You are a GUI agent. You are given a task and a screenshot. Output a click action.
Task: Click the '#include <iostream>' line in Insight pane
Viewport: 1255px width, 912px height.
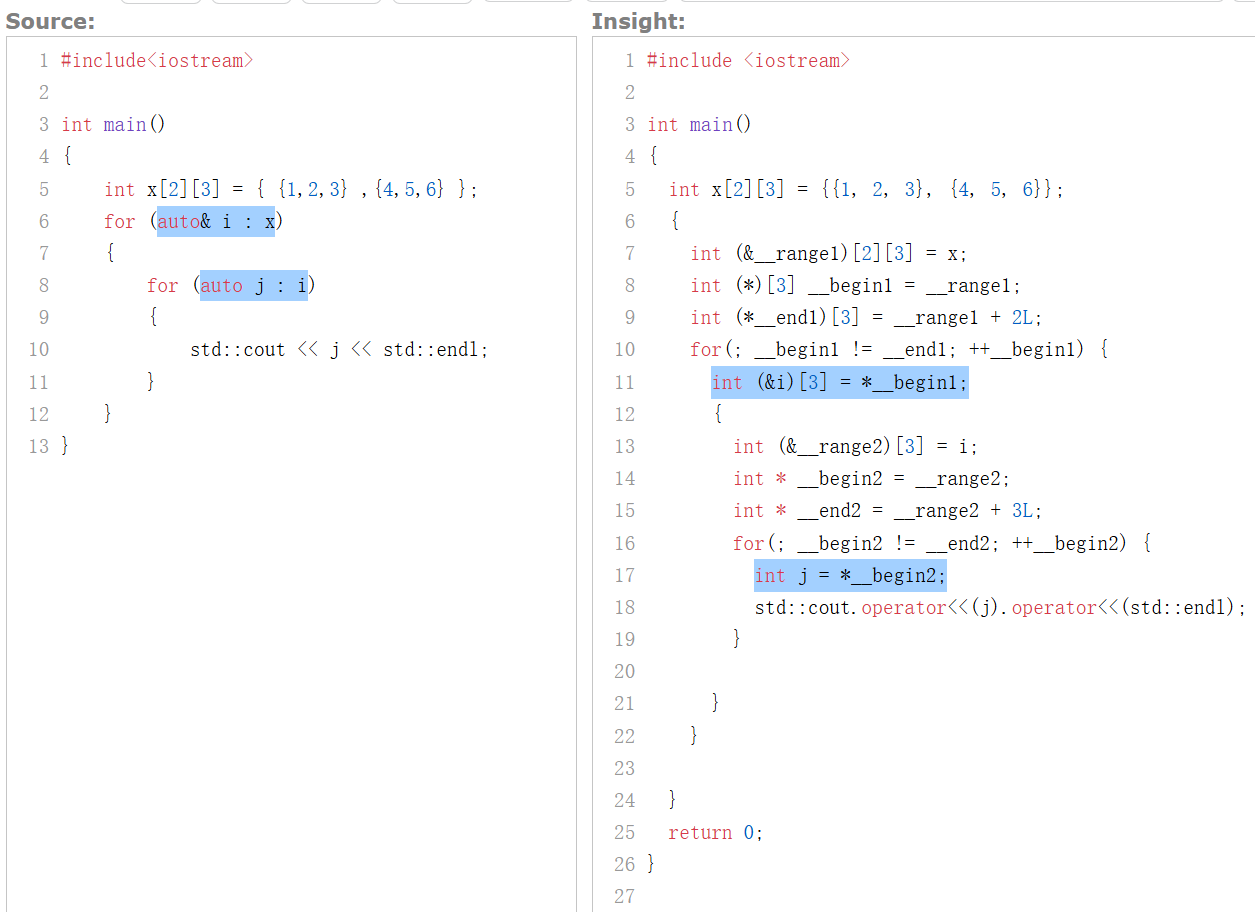click(x=747, y=60)
